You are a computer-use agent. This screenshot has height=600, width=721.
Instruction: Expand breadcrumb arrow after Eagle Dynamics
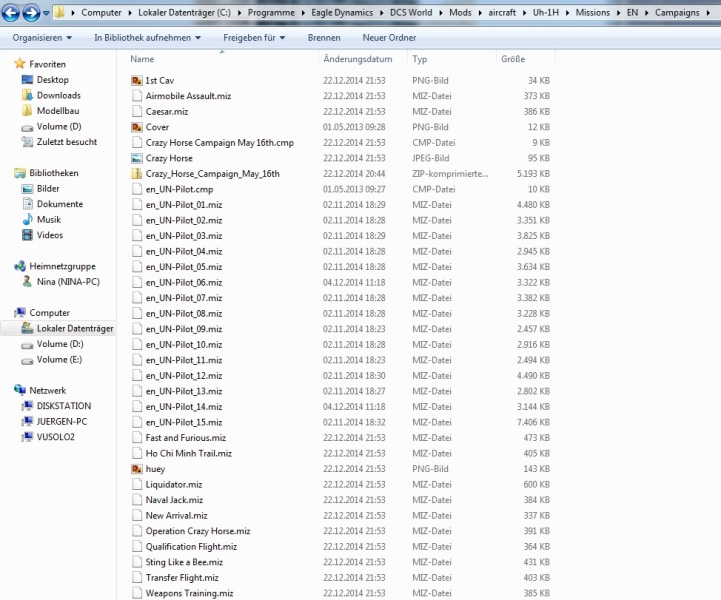coord(382,13)
